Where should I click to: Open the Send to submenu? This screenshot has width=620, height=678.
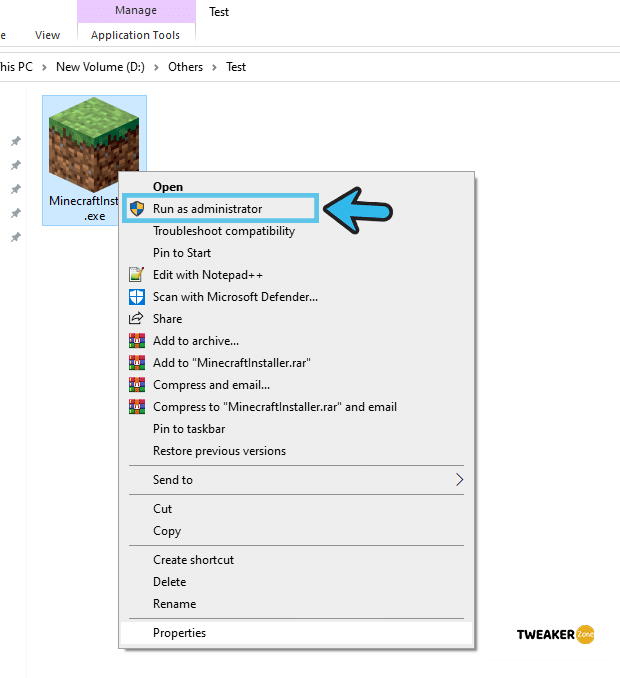(297, 480)
